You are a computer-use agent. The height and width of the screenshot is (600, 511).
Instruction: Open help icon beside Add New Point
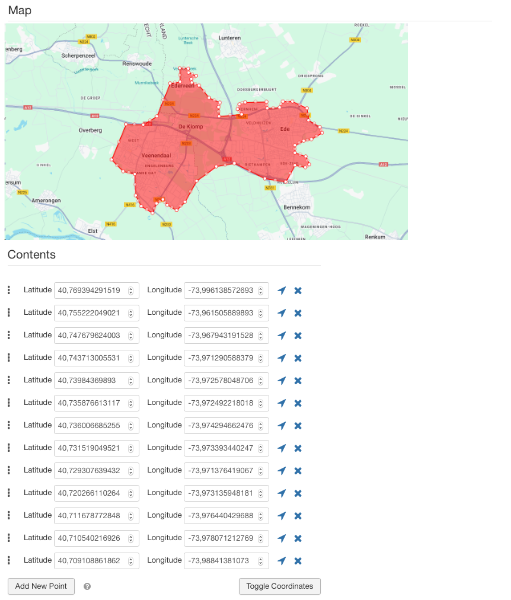[87, 587]
